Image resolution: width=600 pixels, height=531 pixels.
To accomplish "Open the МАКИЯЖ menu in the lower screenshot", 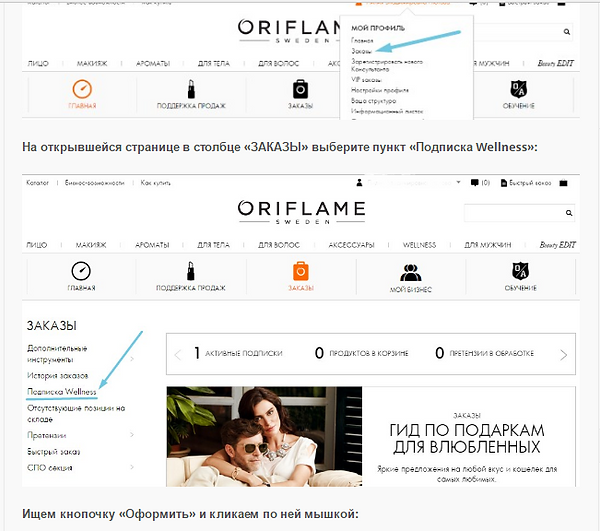I will 91,245.
